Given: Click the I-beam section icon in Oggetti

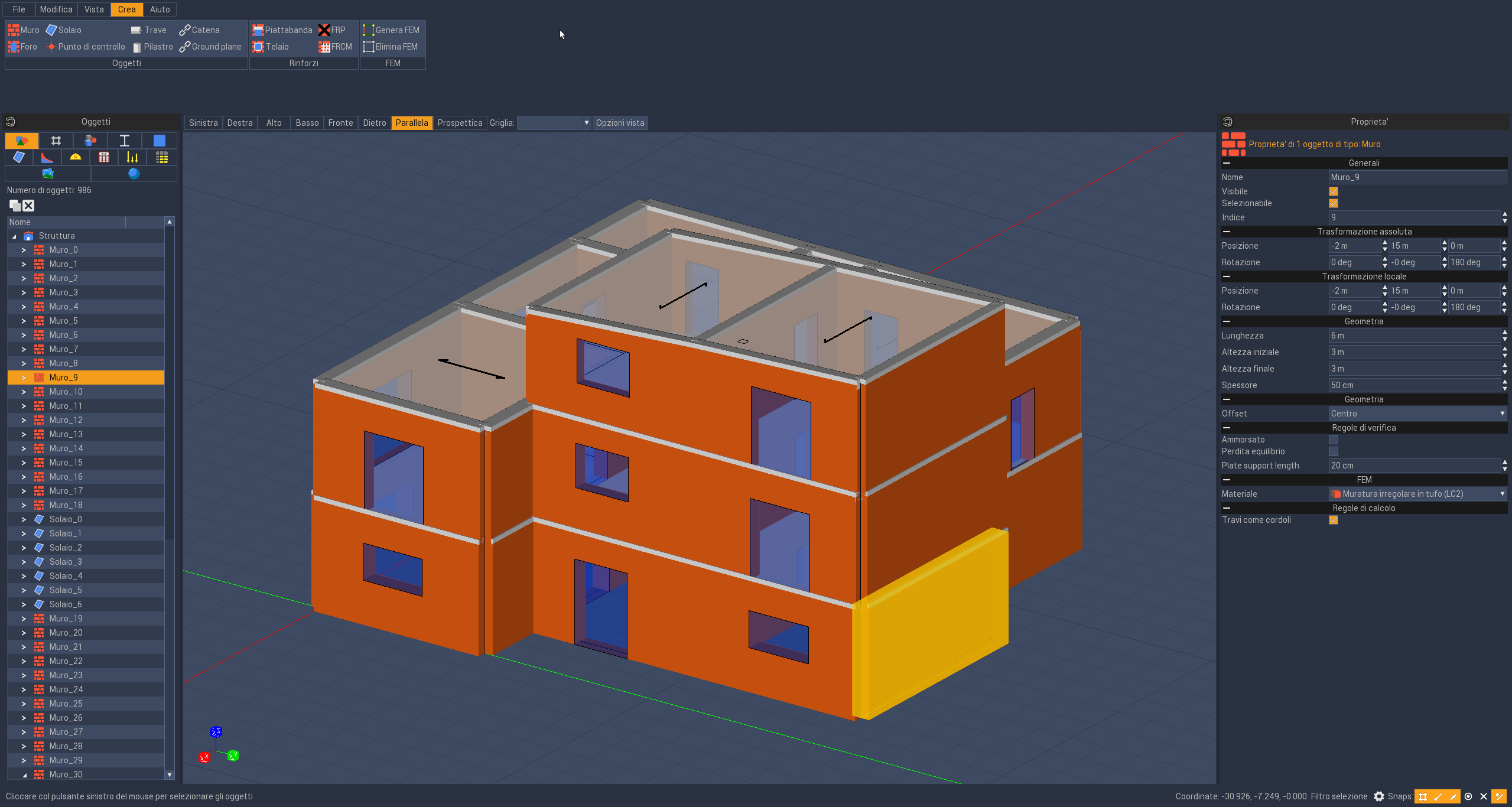Looking at the screenshot, I should pos(125,141).
